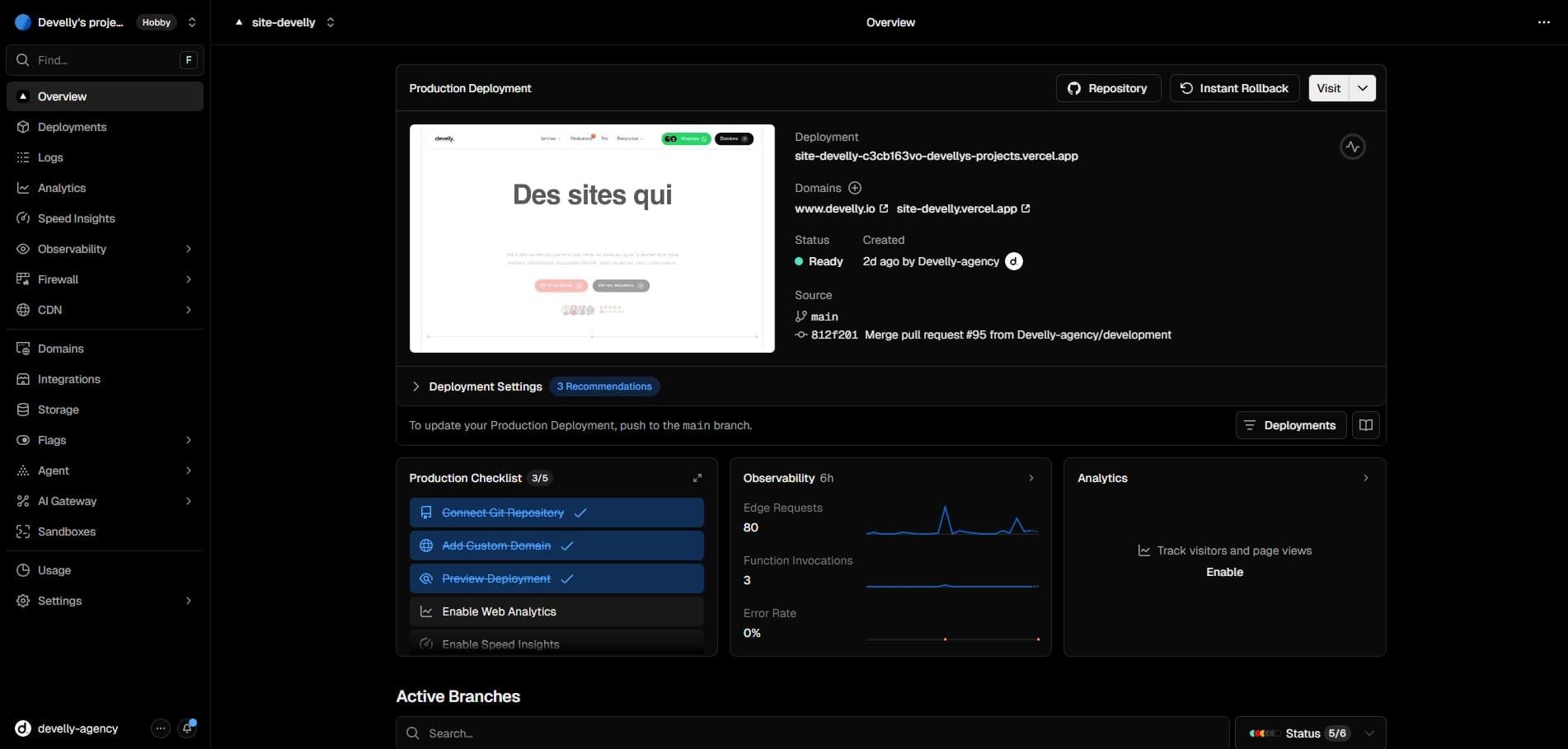Open the documentation book icon
This screenshot has width=1568, height=749.
(x=1366, y=425)
